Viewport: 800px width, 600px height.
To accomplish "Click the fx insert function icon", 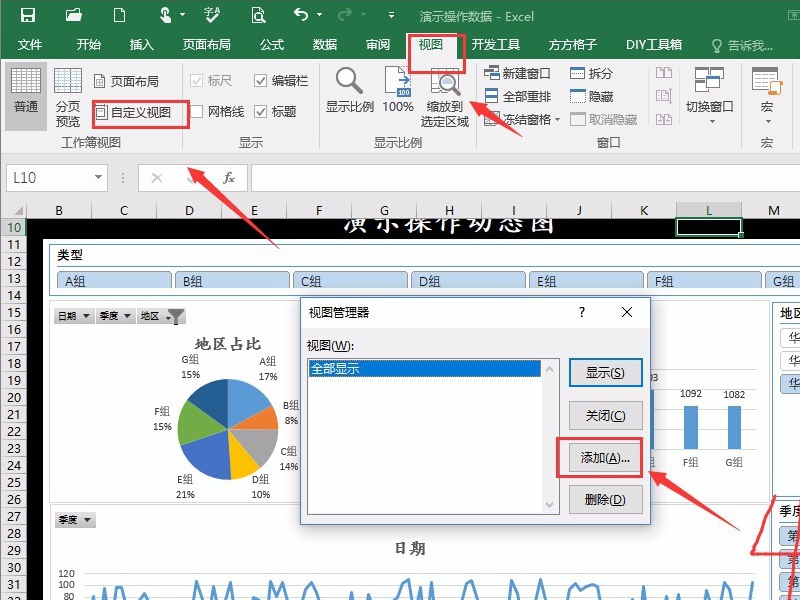I will (x=229, y=178).
